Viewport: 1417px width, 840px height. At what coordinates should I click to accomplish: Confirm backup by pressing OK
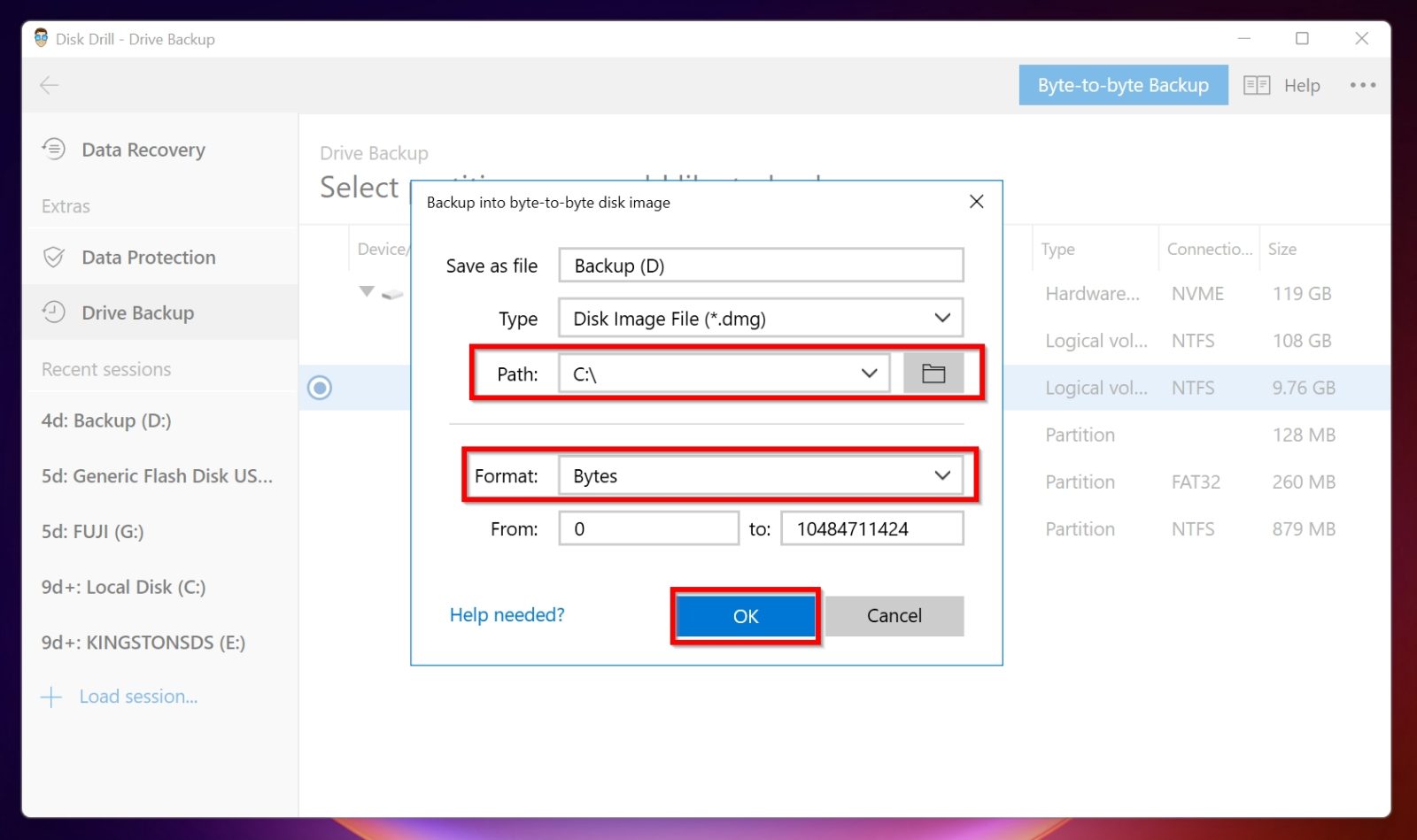745,615
